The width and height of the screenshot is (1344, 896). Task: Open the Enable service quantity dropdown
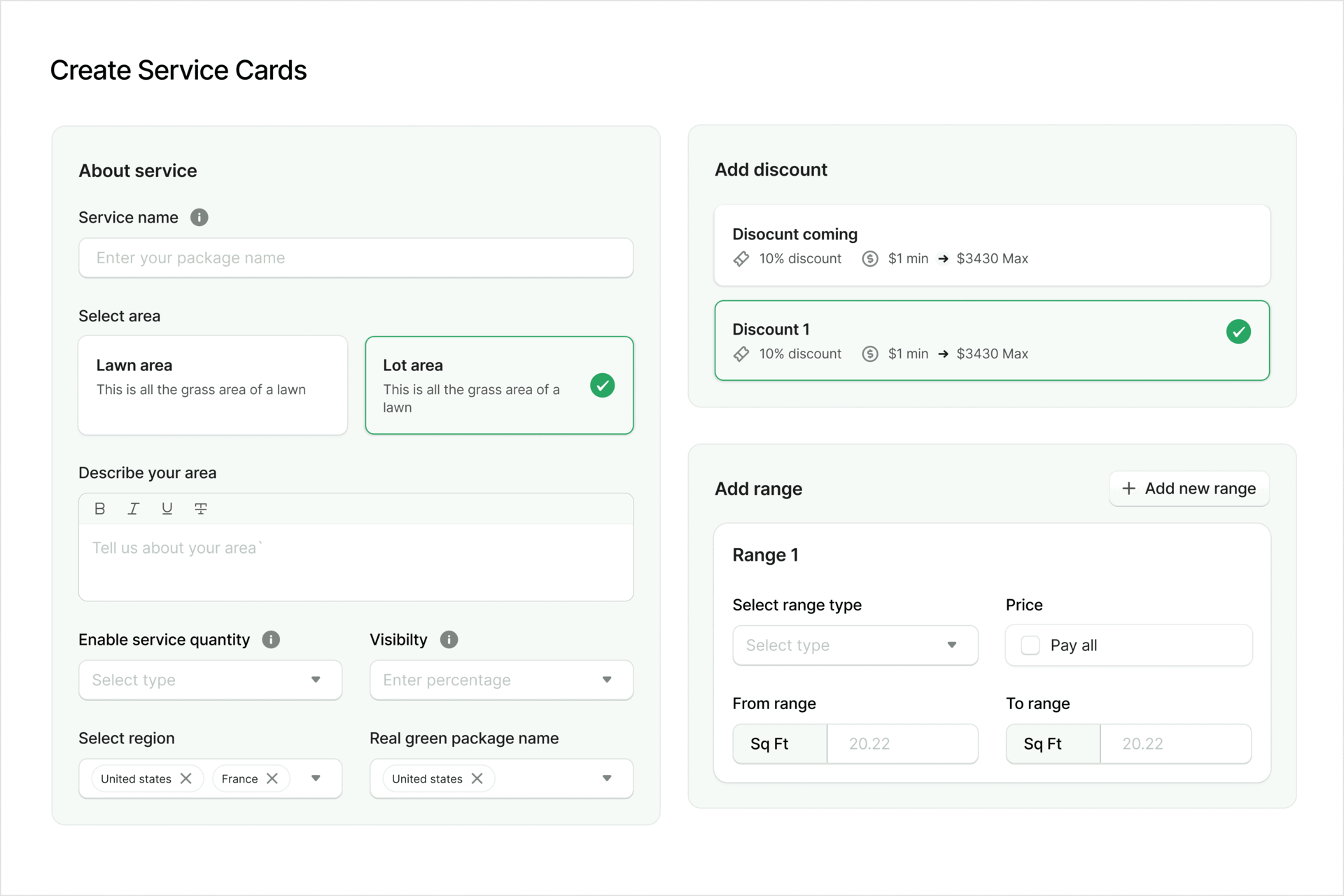click(x=210, y=680)
